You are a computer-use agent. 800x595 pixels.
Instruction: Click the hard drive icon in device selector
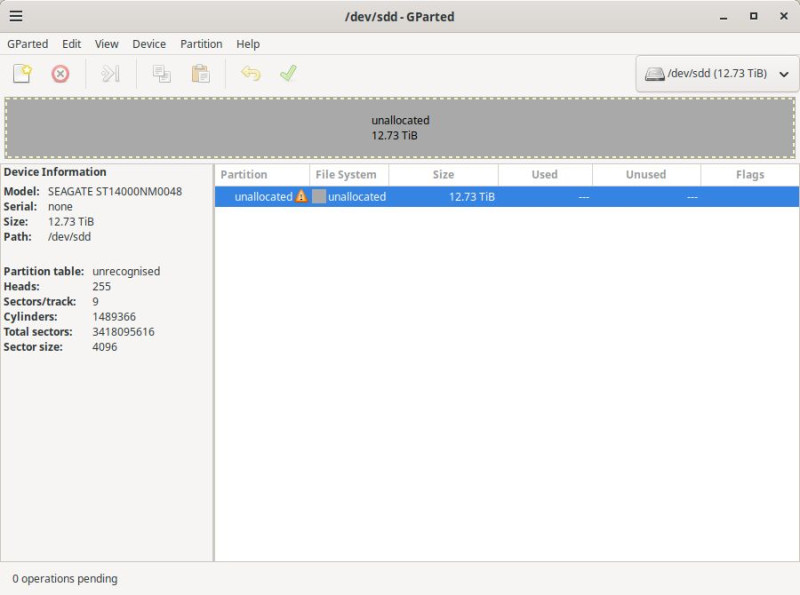655,74
